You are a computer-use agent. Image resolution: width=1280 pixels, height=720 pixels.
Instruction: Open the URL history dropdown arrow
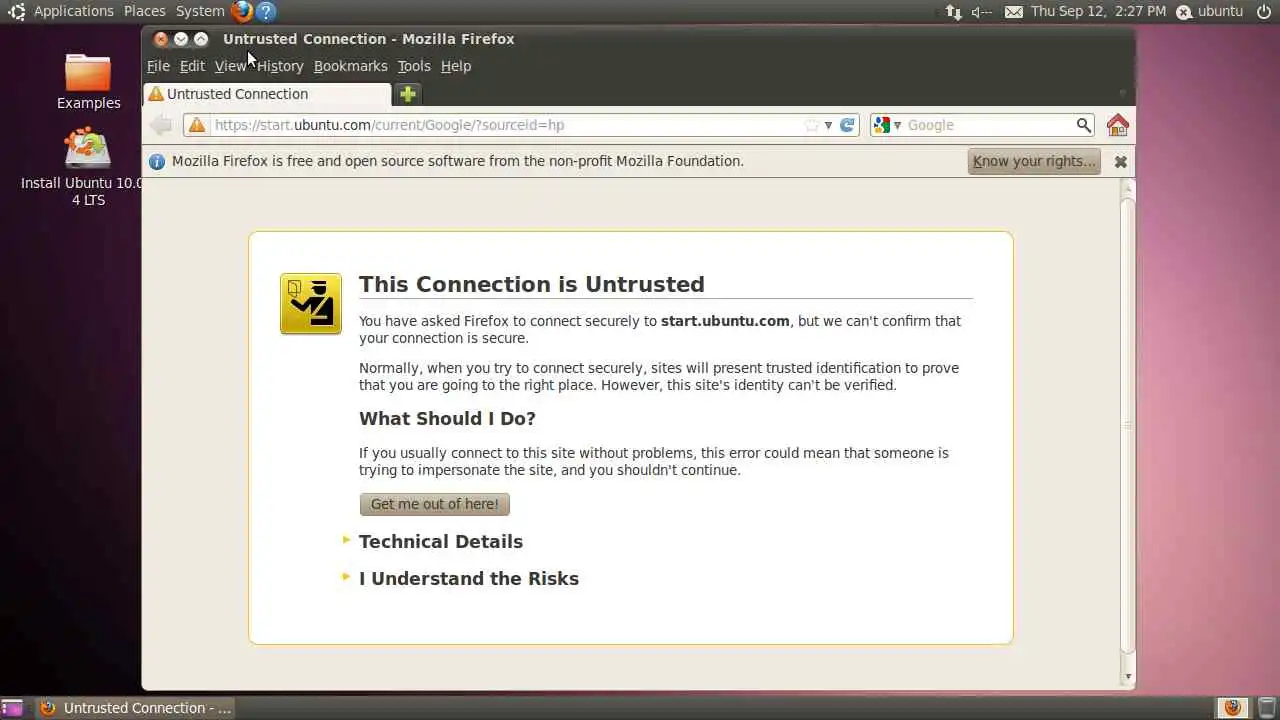828,125
